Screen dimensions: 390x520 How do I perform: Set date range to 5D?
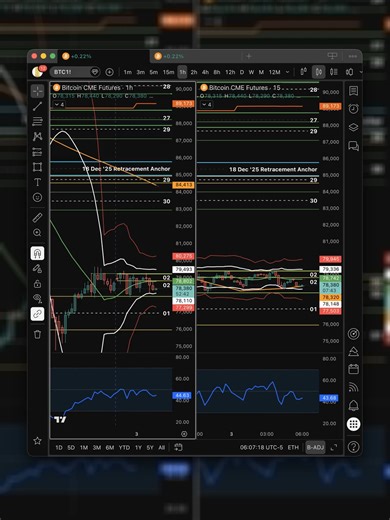pos(71,447)
